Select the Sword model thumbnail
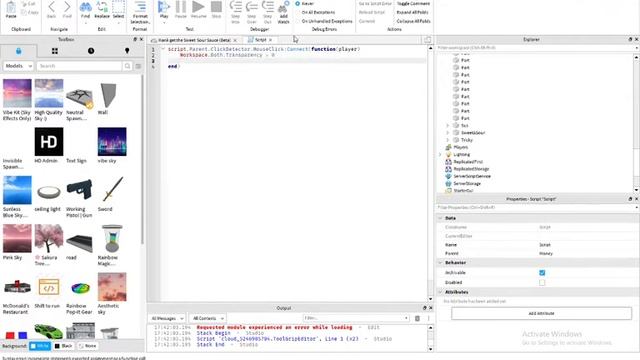640x360 pixels. pyautogui.click(x=112, y=190)
